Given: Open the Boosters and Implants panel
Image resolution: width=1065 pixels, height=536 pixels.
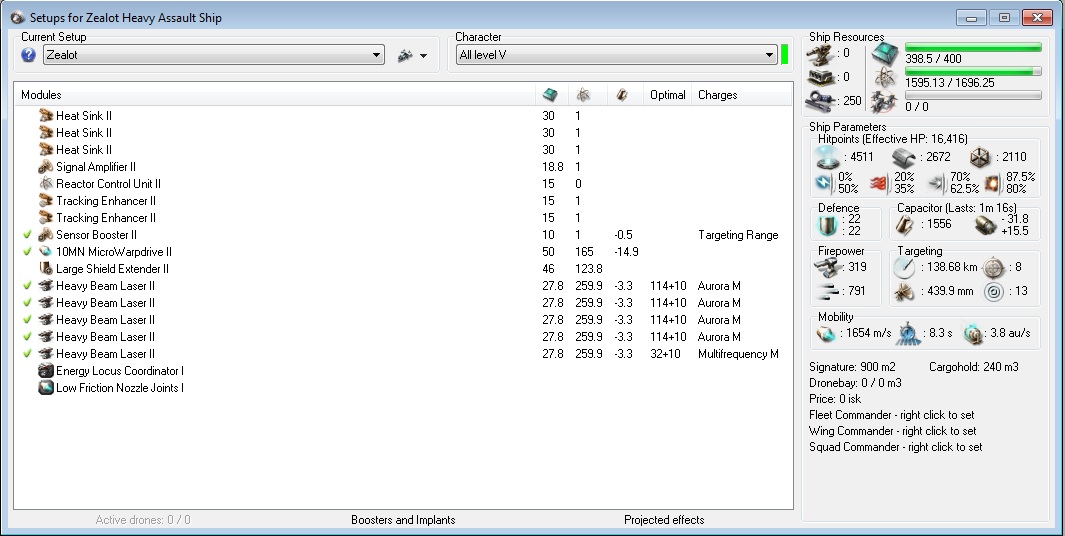Looking at the screenshot, I should click(x=403, y=520).
